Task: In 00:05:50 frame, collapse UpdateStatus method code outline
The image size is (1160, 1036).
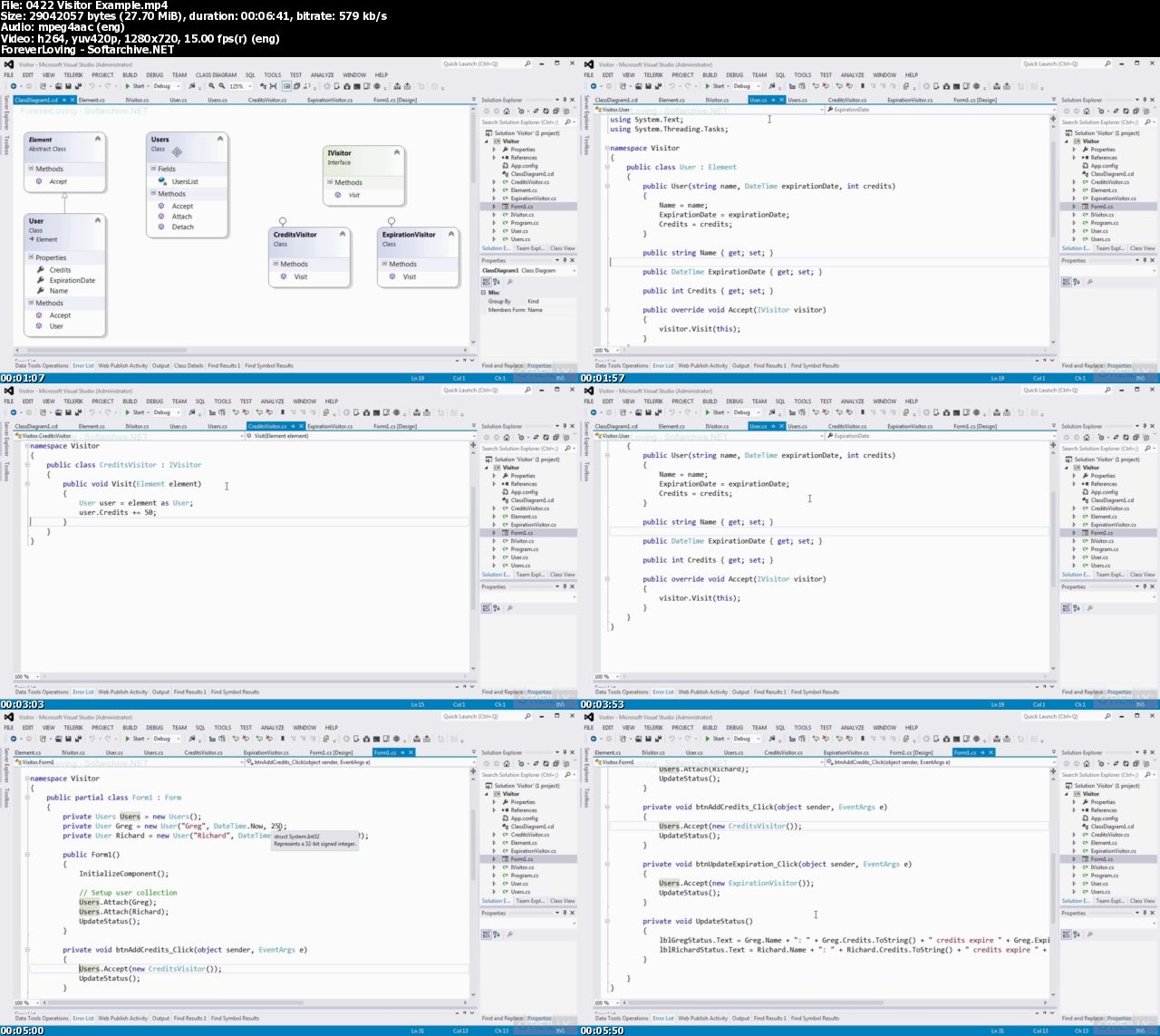Action: pyautogui.click(x=607, y=921)
